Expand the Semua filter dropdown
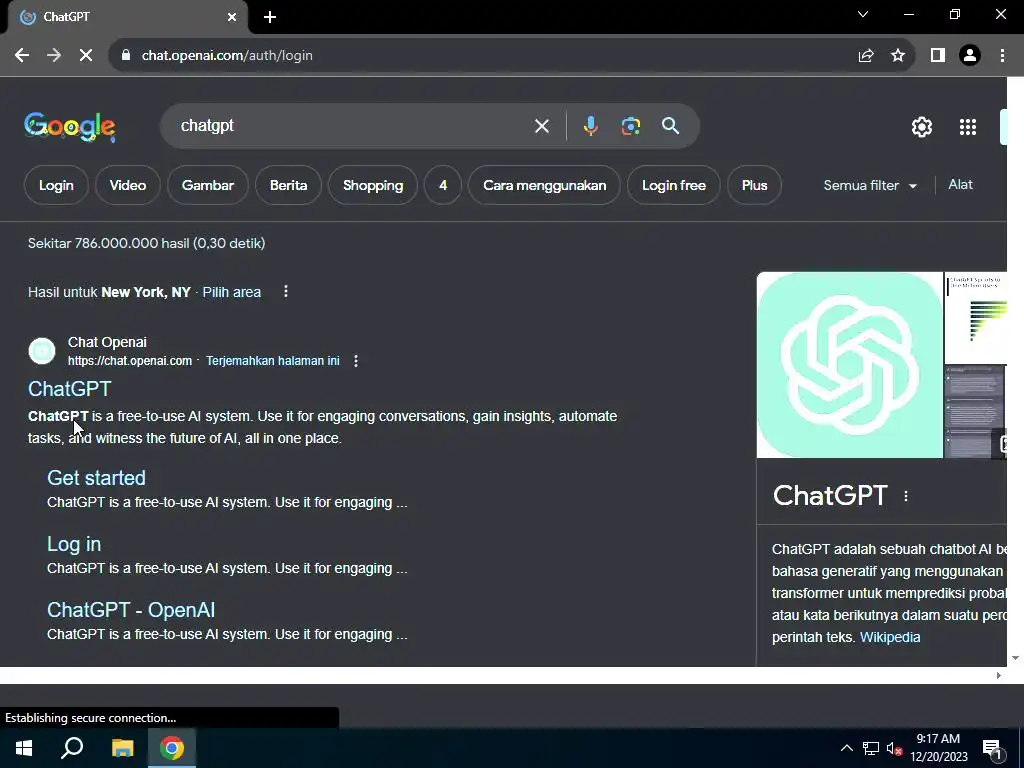1024x768 pixels. click(x=870, y=185)
